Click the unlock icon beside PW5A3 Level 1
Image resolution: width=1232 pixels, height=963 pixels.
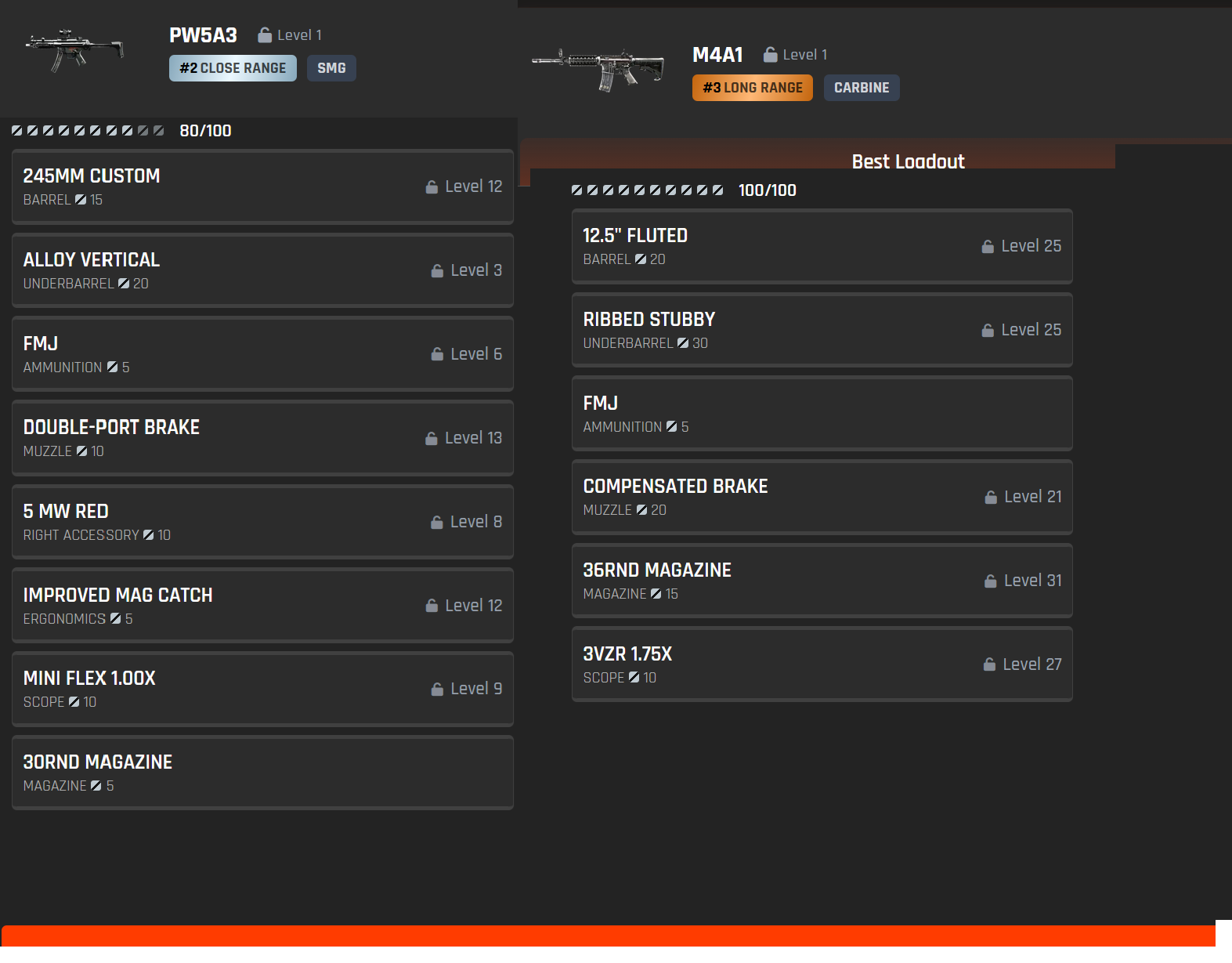(265, 35)
